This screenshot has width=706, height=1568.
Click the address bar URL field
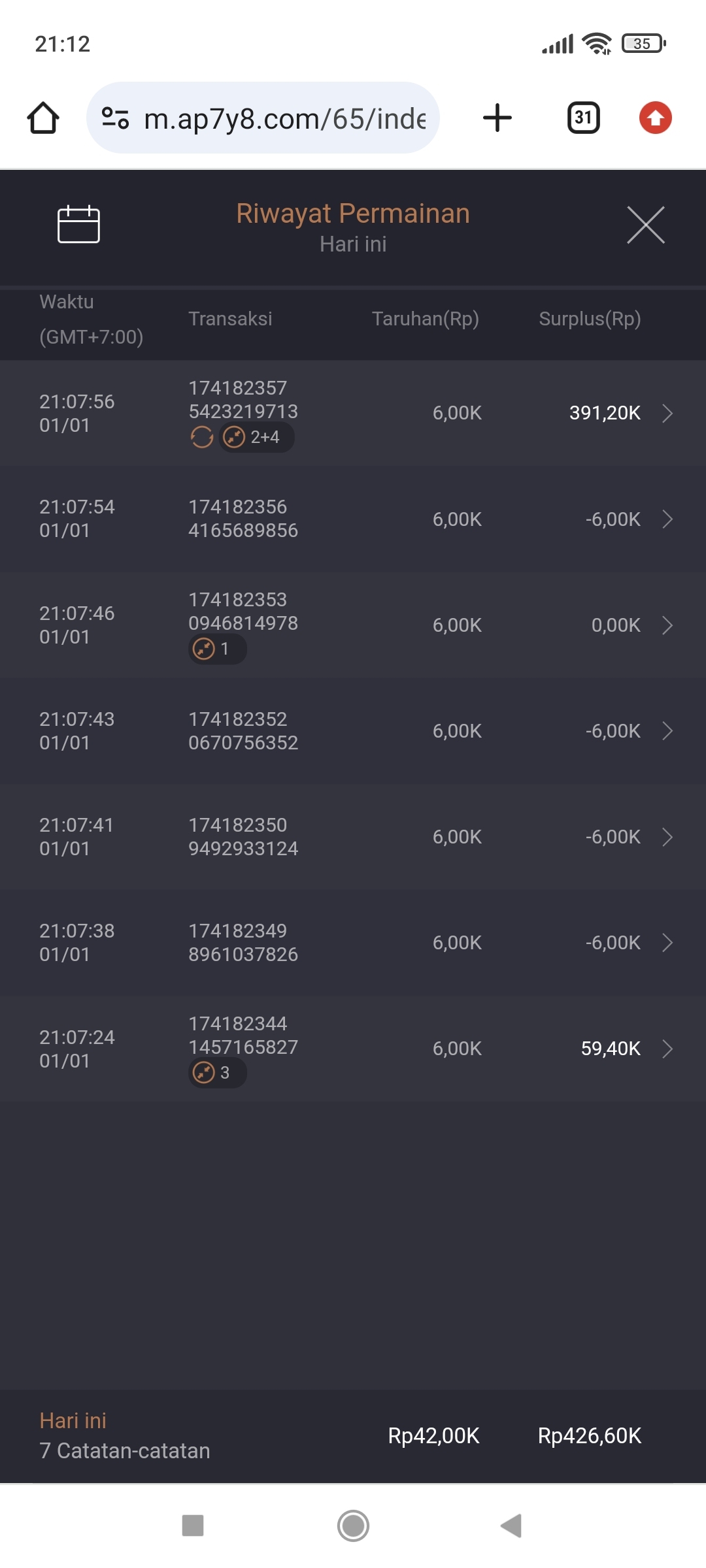tap(284, 118)
